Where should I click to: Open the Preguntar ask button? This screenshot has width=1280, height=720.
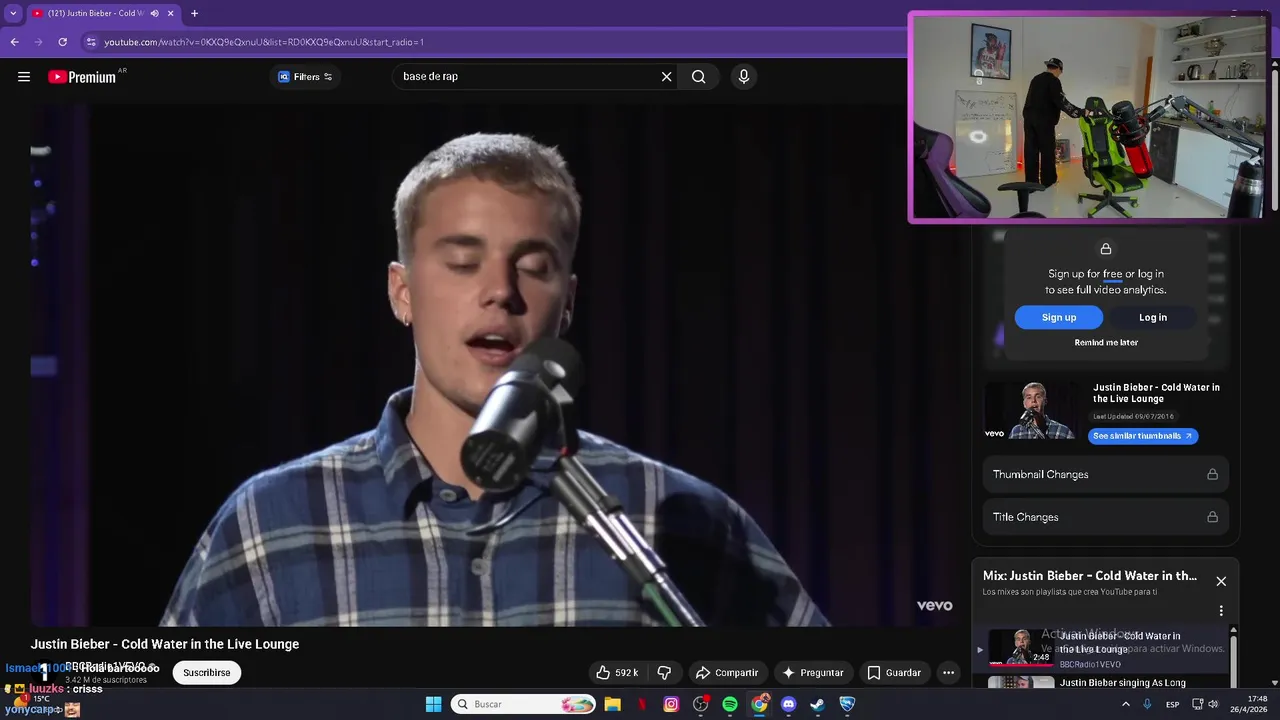(x=813, y=673)
